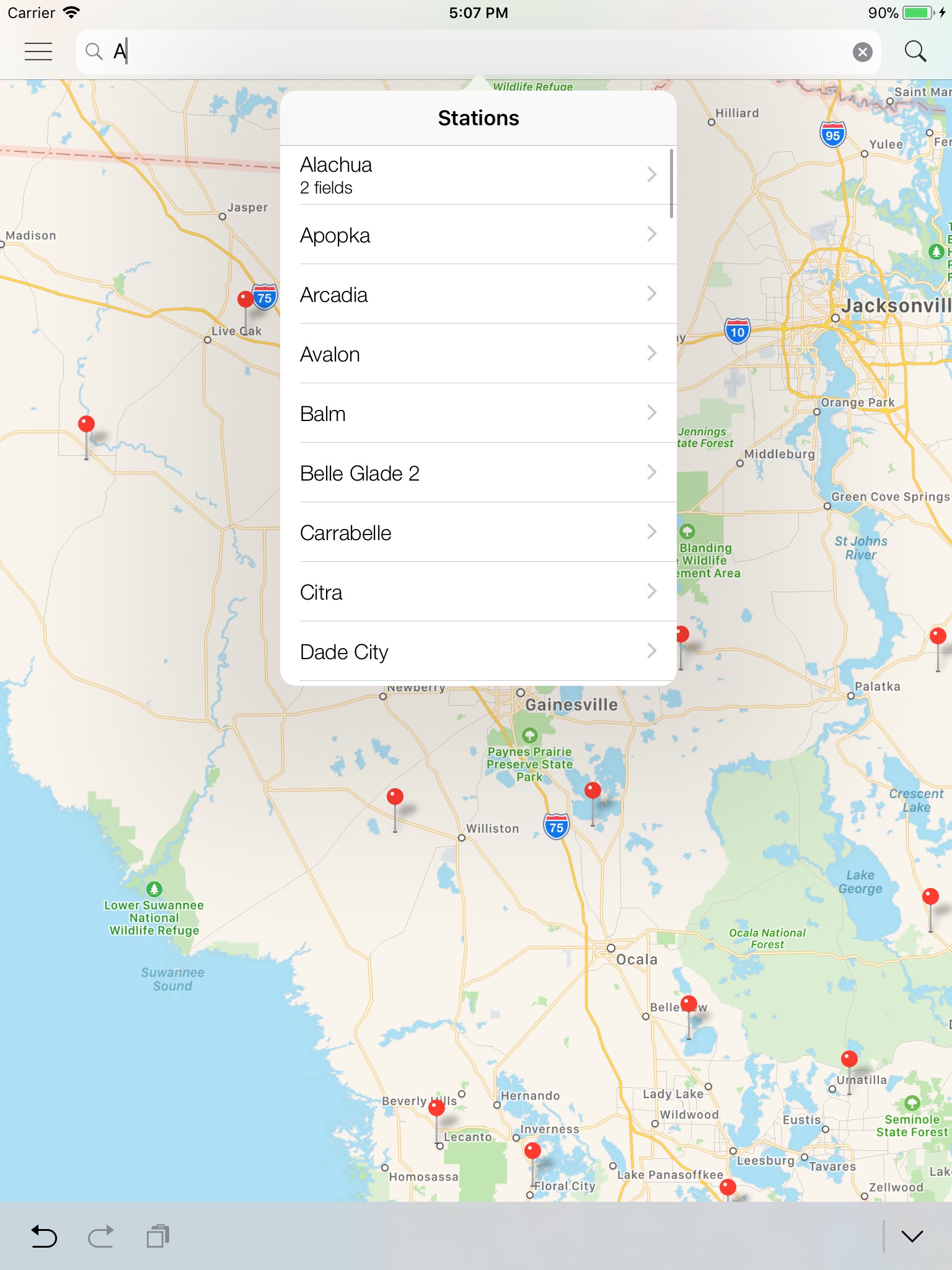Open the Alachua station chevron
This screenshot has height=1270, width=952.
click(651, 175)
